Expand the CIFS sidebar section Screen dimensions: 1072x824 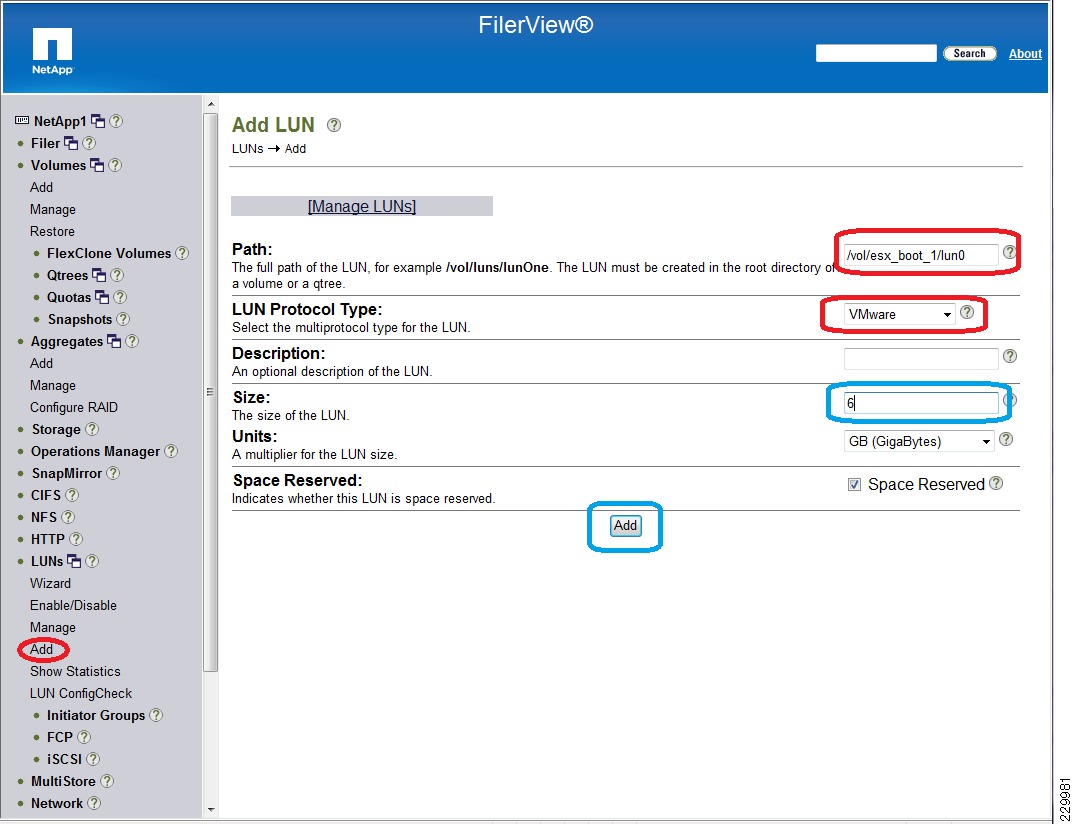(x=46, y=495)
